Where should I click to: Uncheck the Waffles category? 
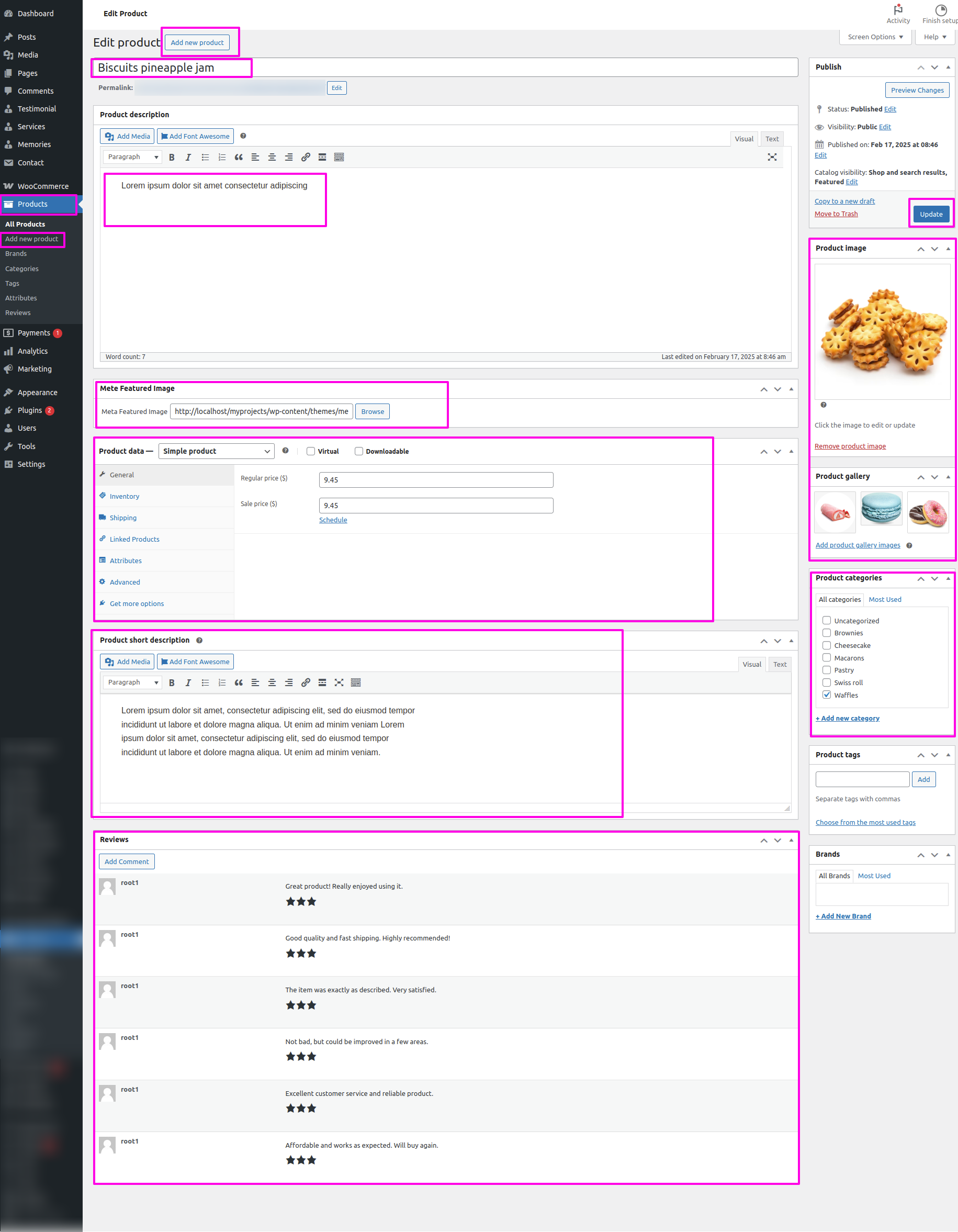[x=827, y=695]
